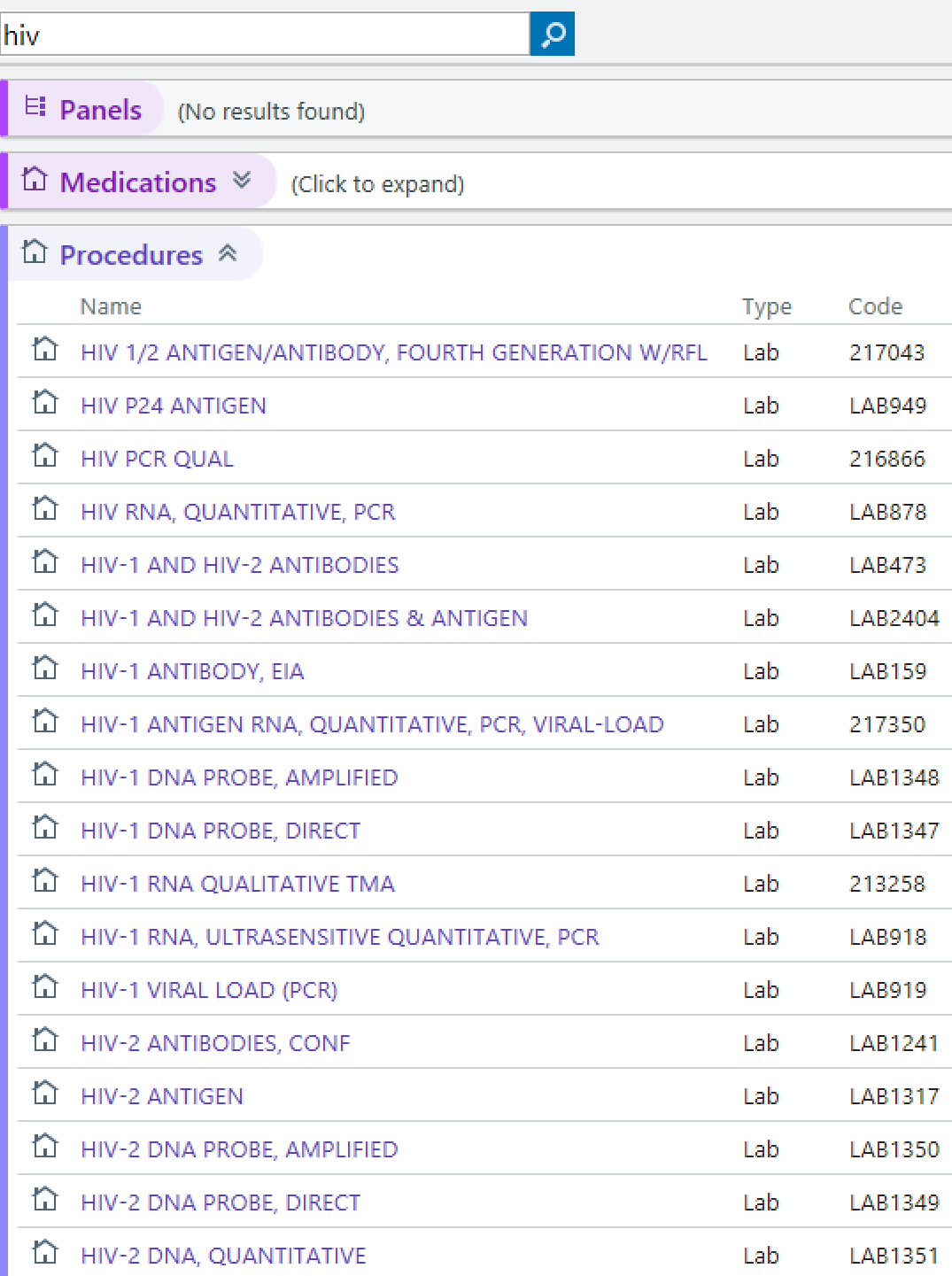Click the magnifying glass search button
This screenshot has width=952, height=1276.
(x=552, y=35)
